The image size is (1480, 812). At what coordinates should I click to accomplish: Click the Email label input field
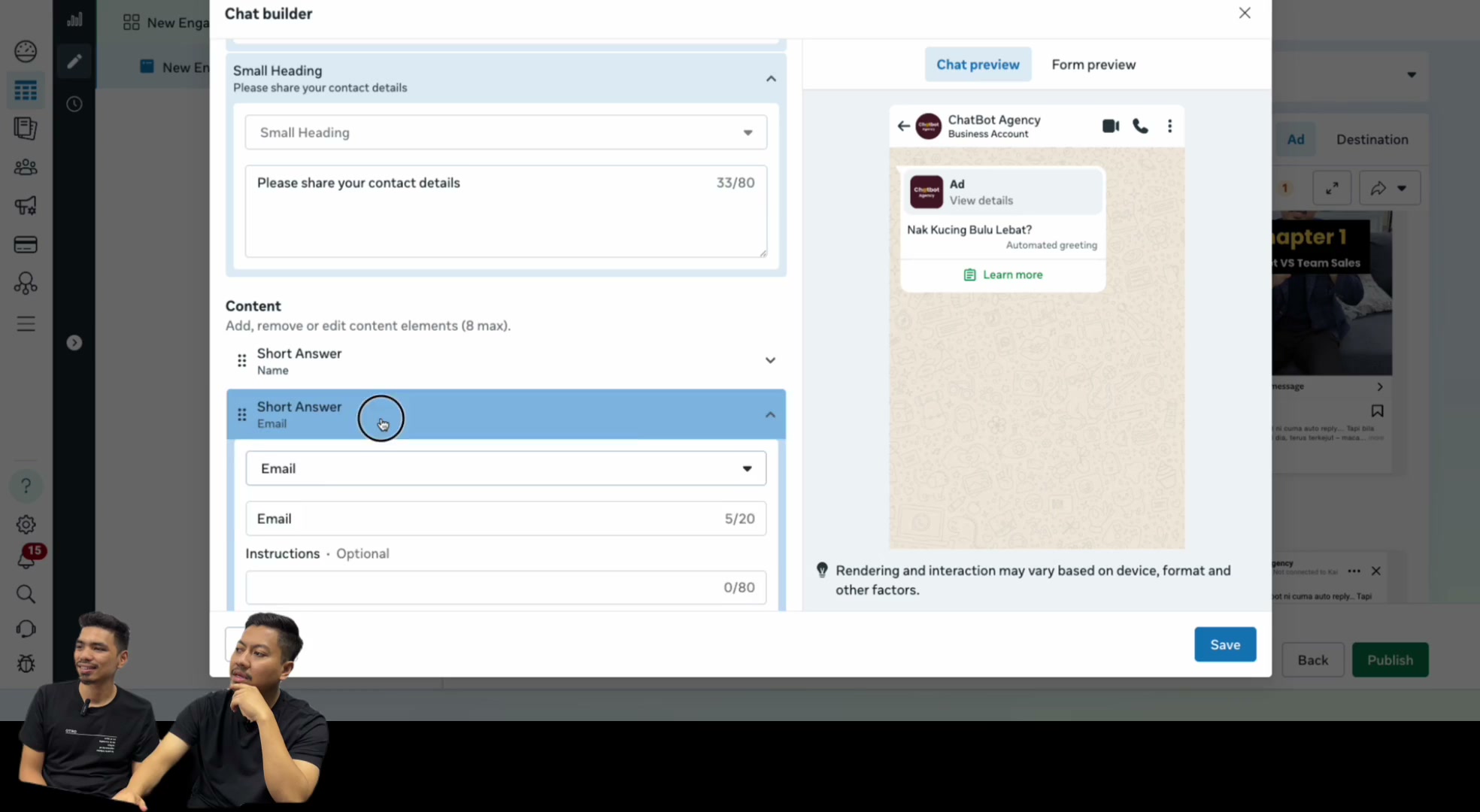(506, 519)
